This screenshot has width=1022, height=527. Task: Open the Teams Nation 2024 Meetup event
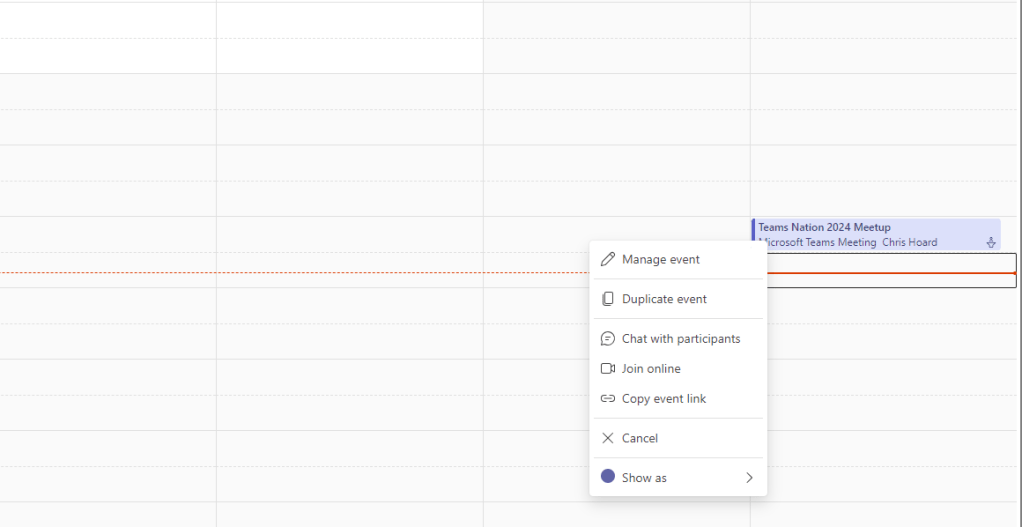tap(824, 228)
